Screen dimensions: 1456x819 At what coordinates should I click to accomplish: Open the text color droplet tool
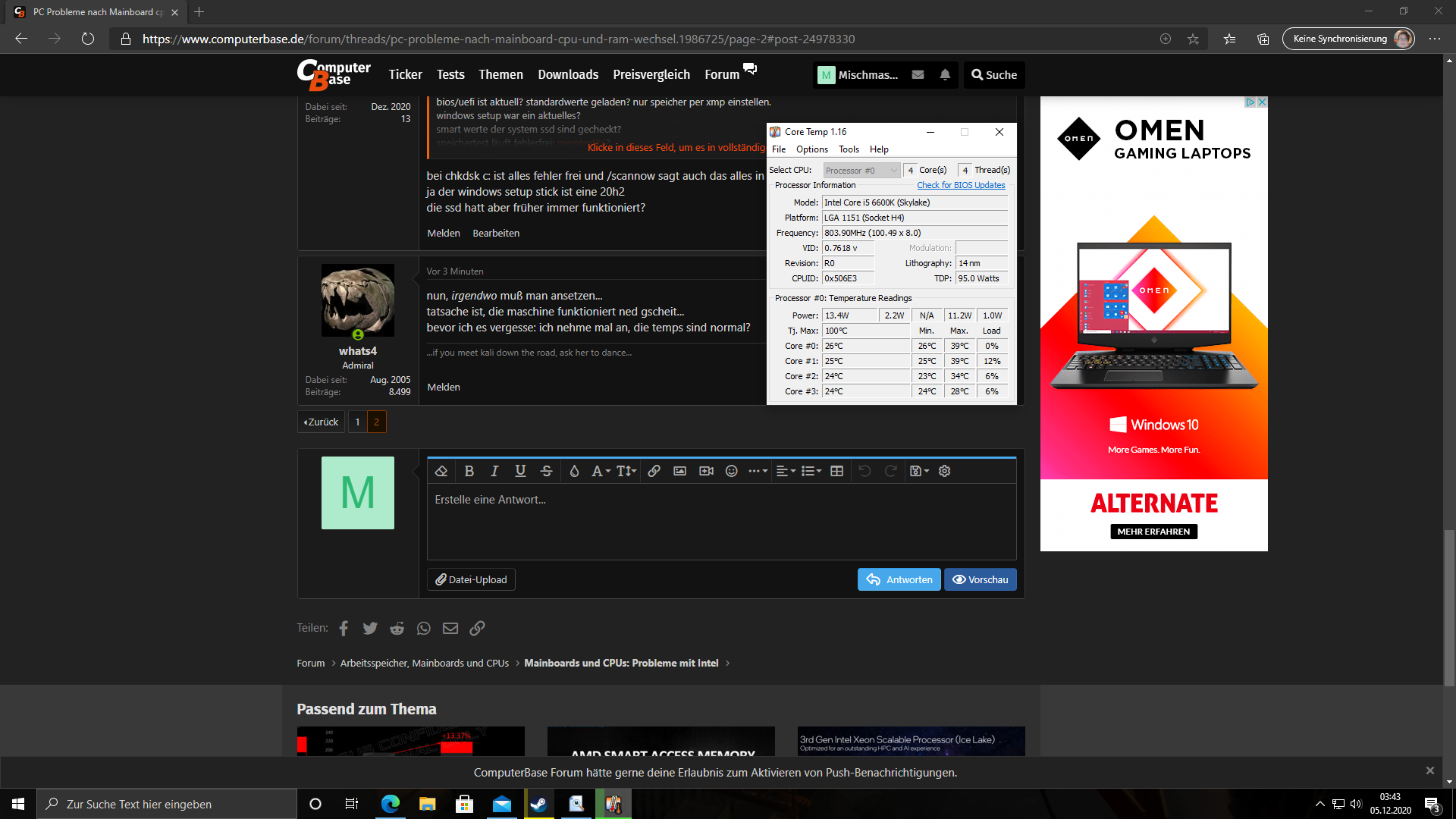[574, 471]
